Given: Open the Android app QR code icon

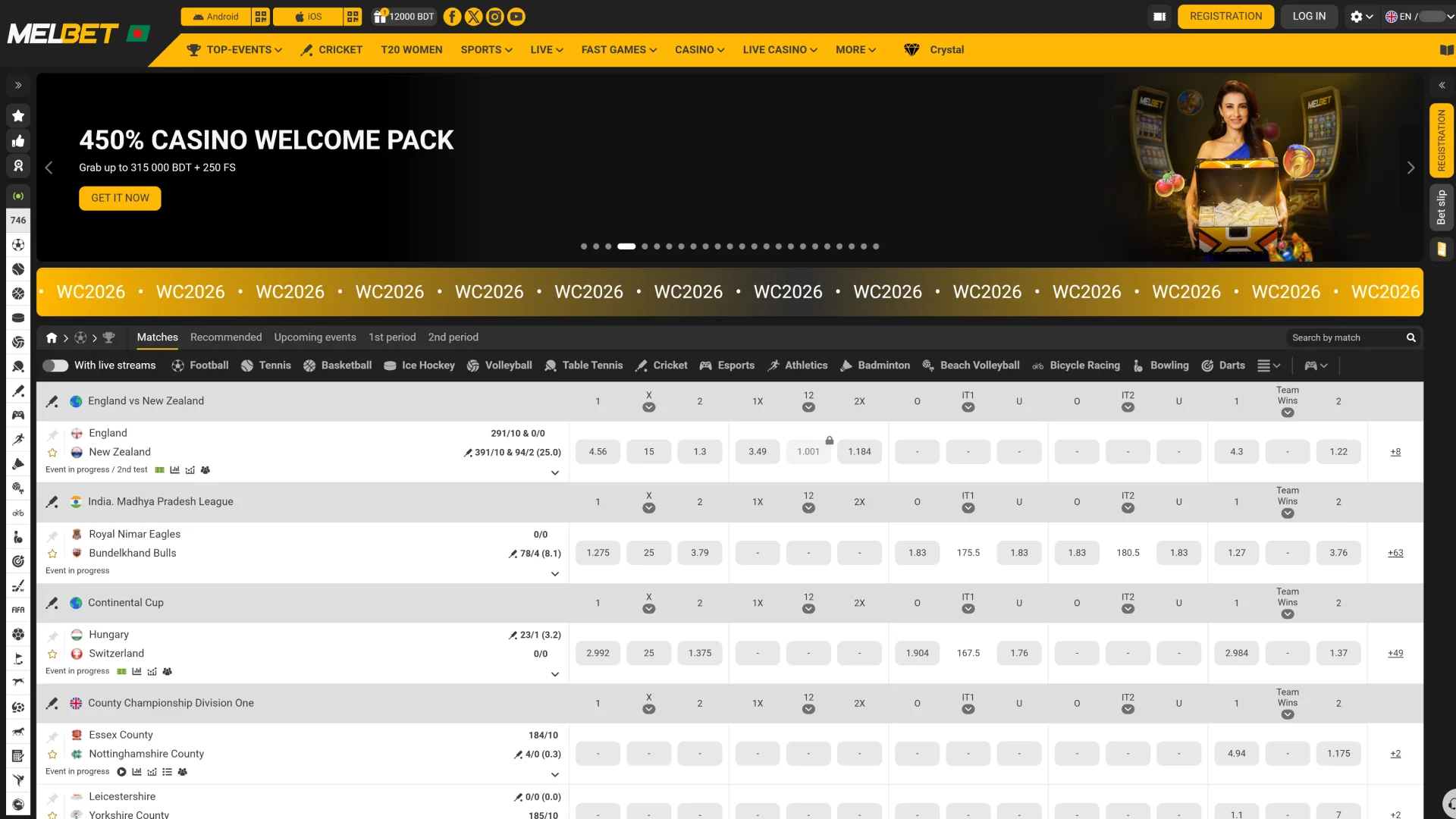Looking at the screenshot, I should pos(261,17).
